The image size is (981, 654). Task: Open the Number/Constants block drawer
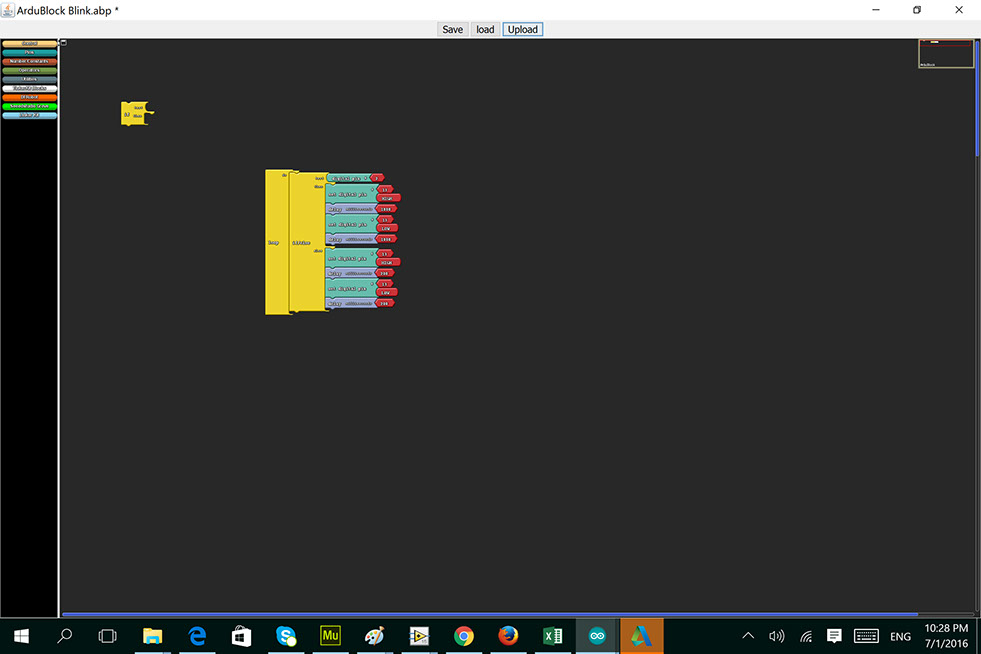pos(29,61)
